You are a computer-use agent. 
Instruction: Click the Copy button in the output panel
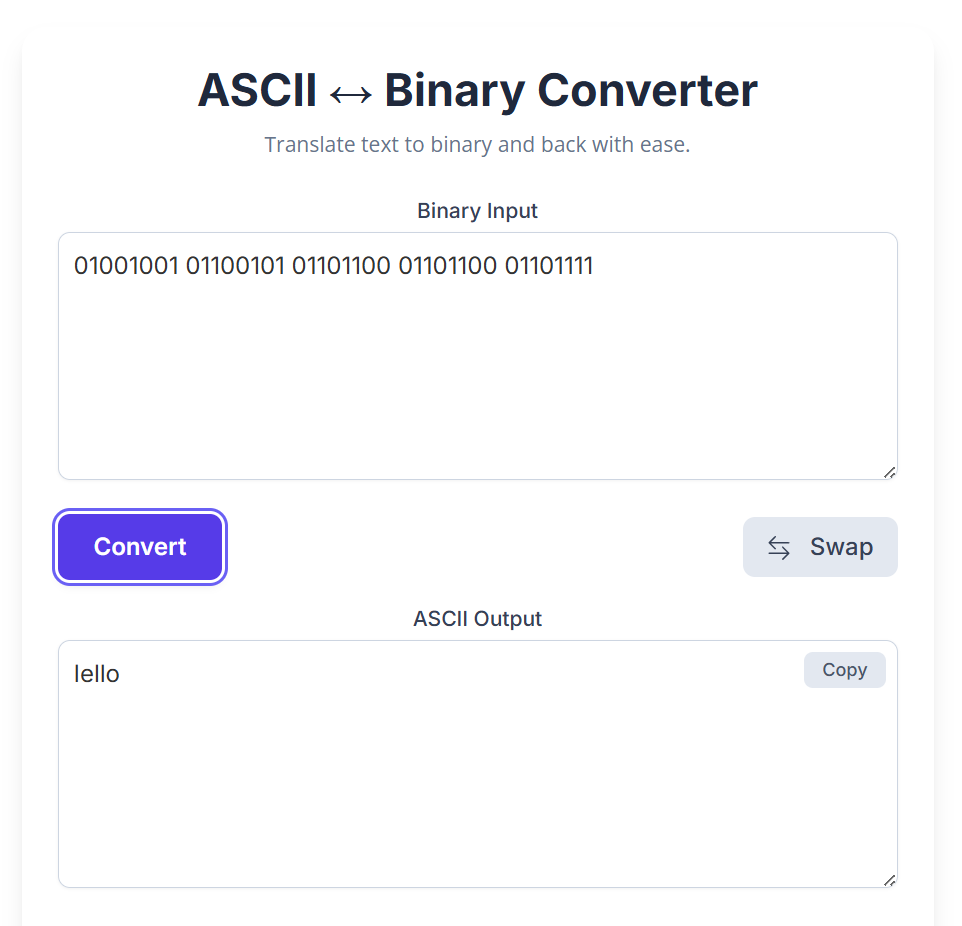coord(845,669)
